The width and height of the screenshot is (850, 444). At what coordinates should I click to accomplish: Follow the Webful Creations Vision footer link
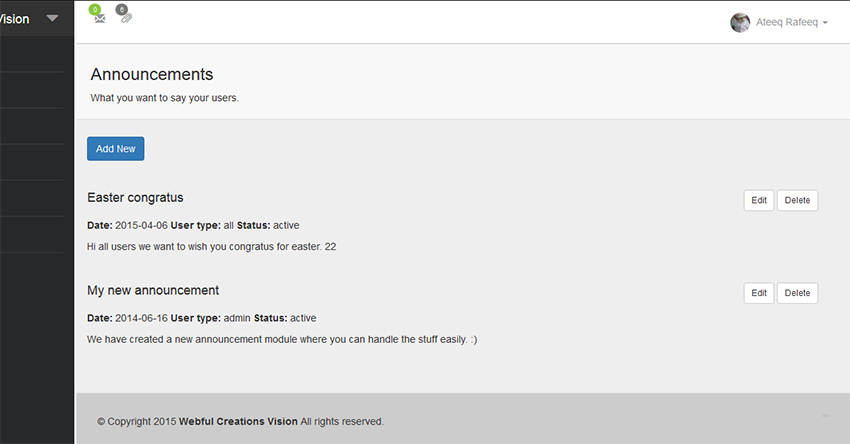click(238, 421)
